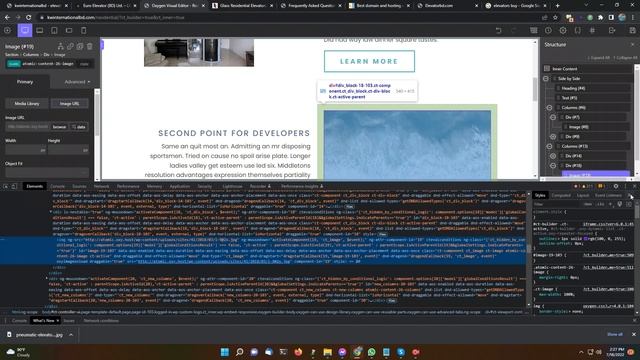
Task: Click Show all downloads link
Action: pos(615,334)
